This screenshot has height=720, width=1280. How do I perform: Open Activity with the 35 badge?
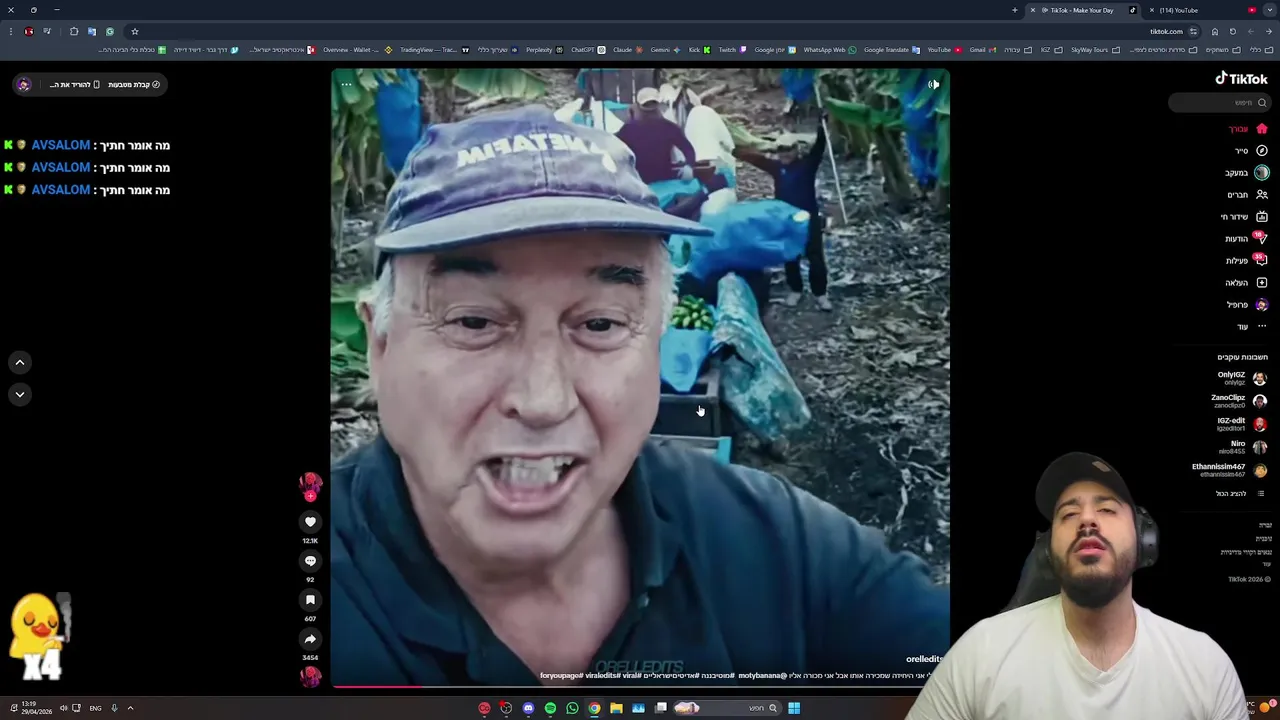coord(1247,261)
